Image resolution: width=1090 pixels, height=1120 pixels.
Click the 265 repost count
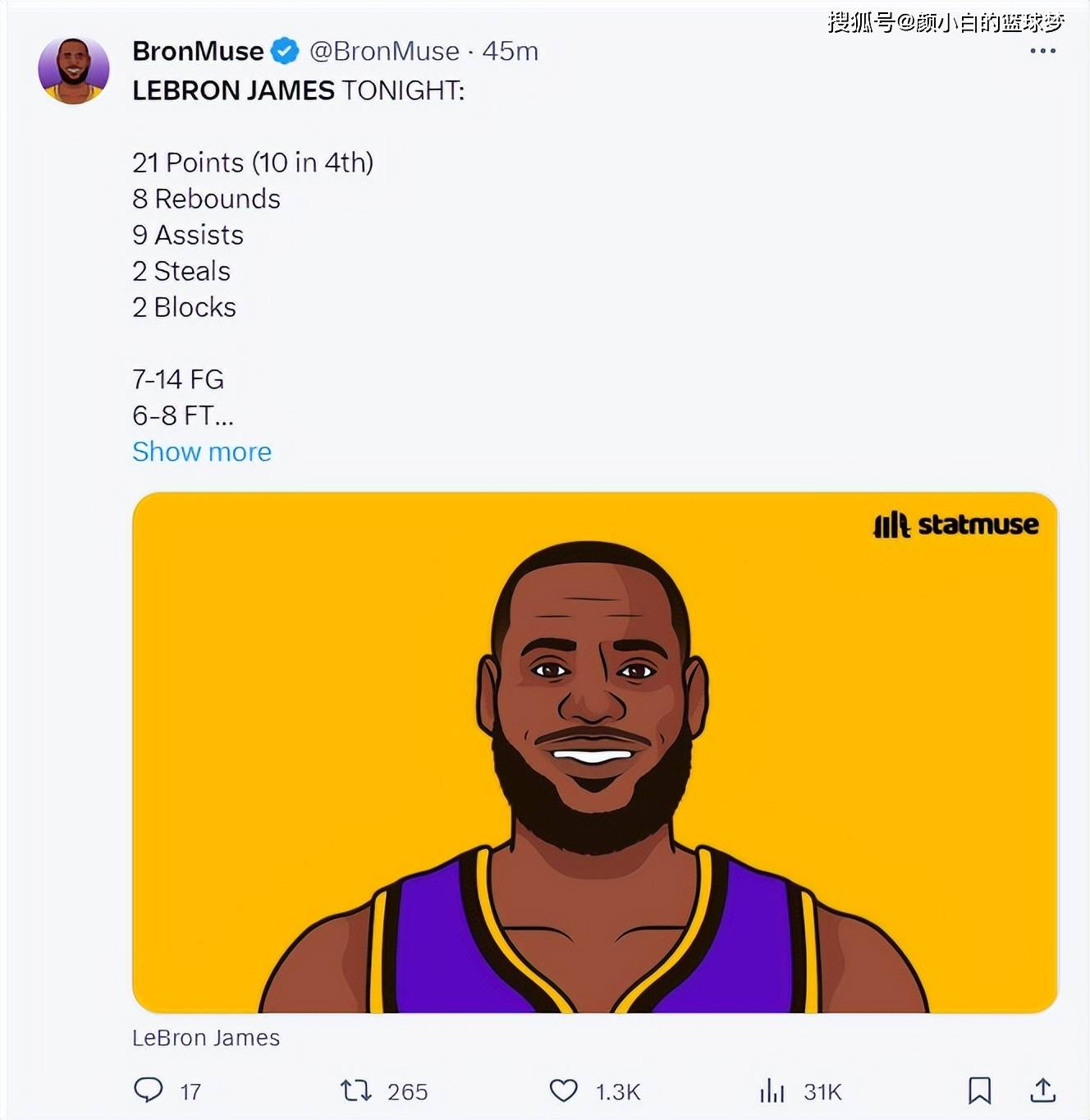pyautogui.click(x=407, y=1091)
